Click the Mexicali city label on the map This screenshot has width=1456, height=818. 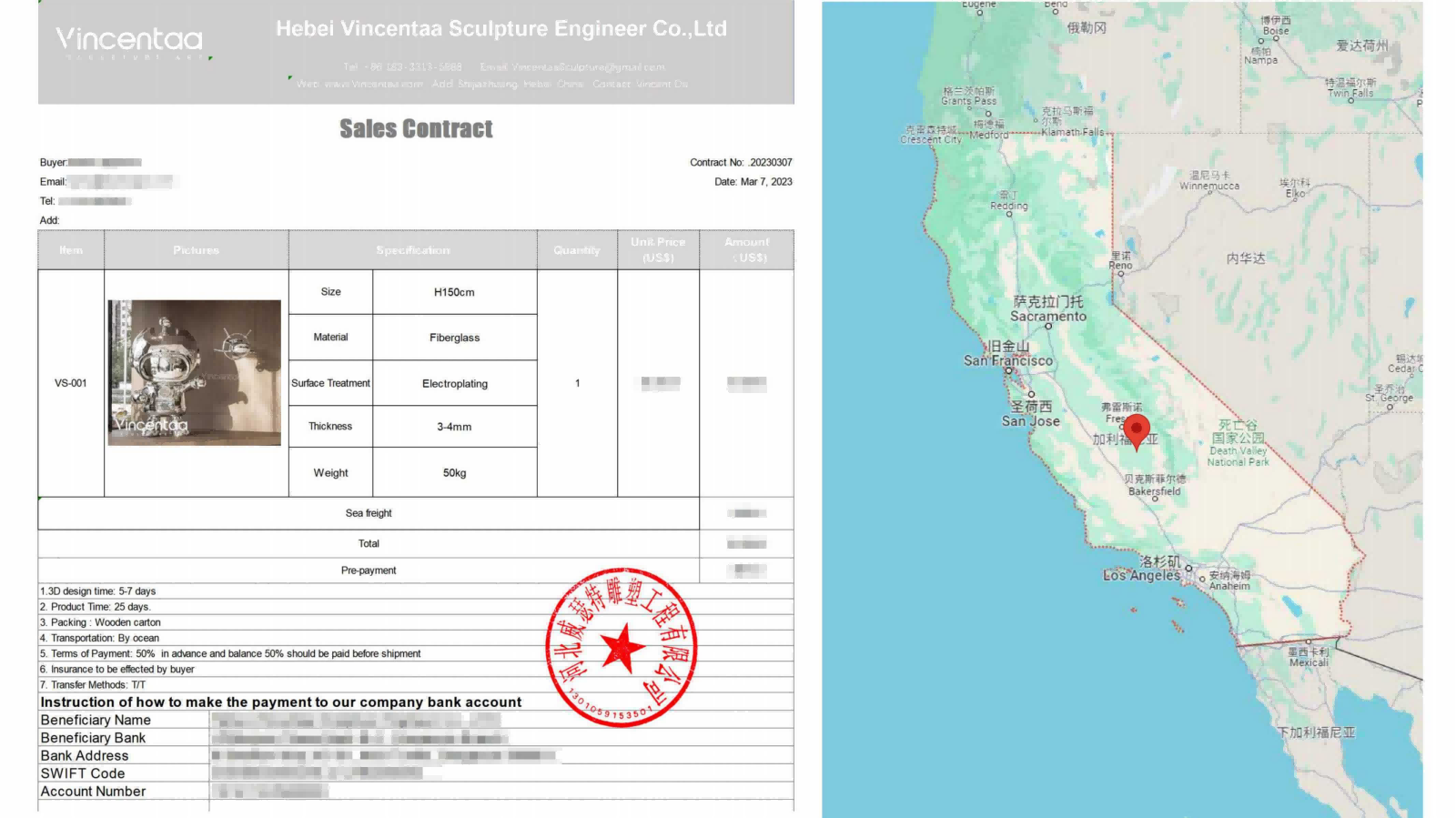[x=1309, y=657]
